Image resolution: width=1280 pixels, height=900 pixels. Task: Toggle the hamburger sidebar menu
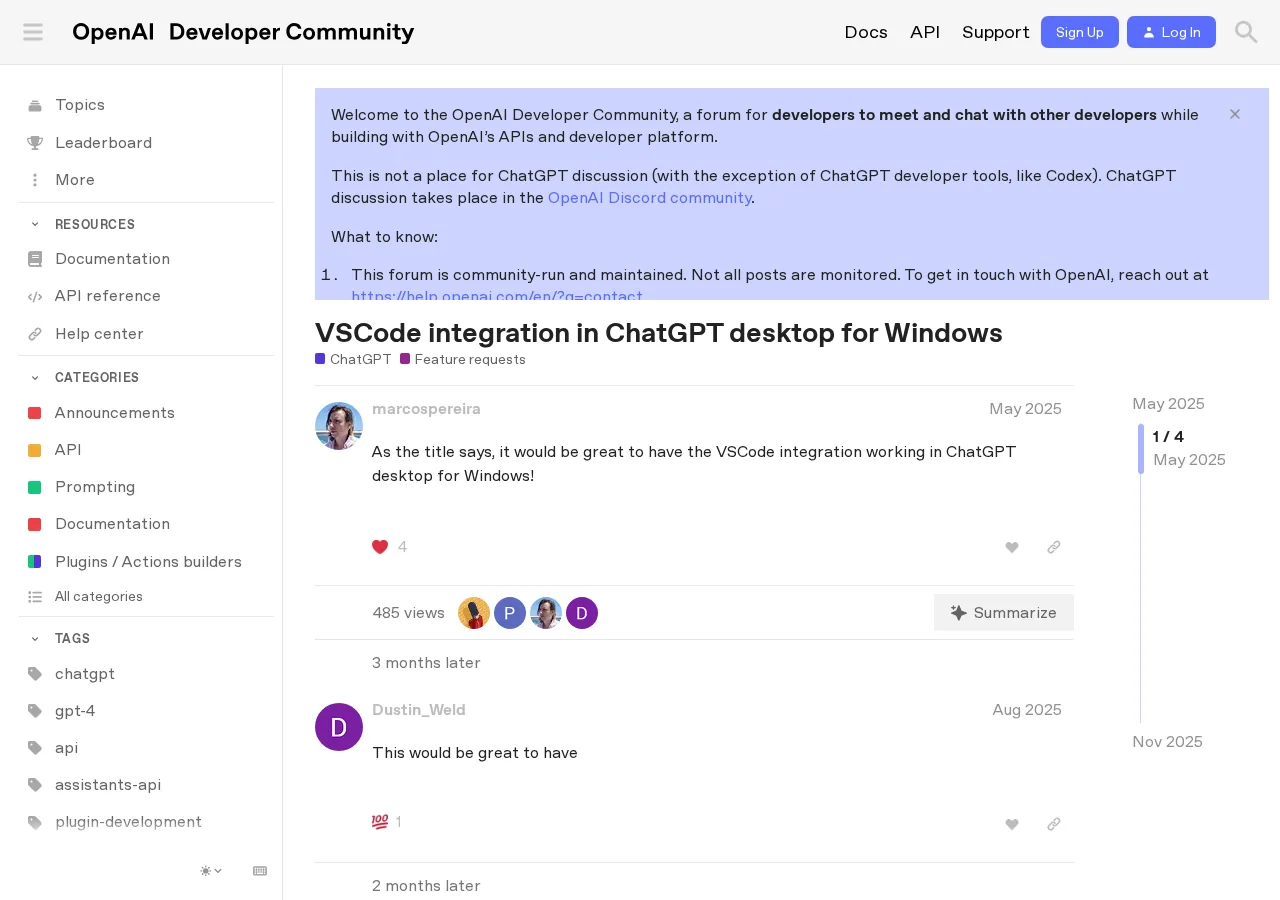(x=33, y=32)
